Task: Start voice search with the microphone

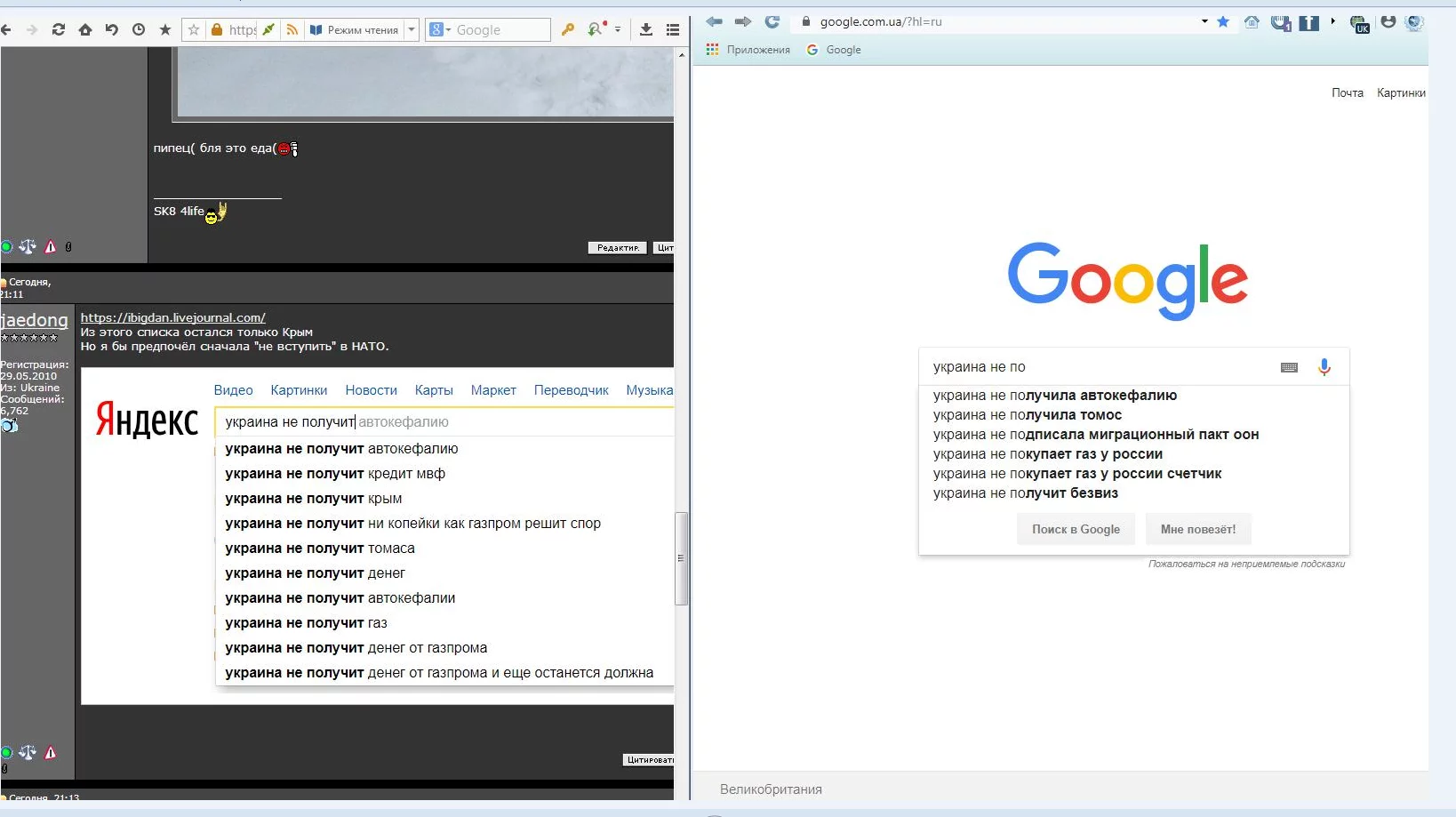Action: [1324, 367]
